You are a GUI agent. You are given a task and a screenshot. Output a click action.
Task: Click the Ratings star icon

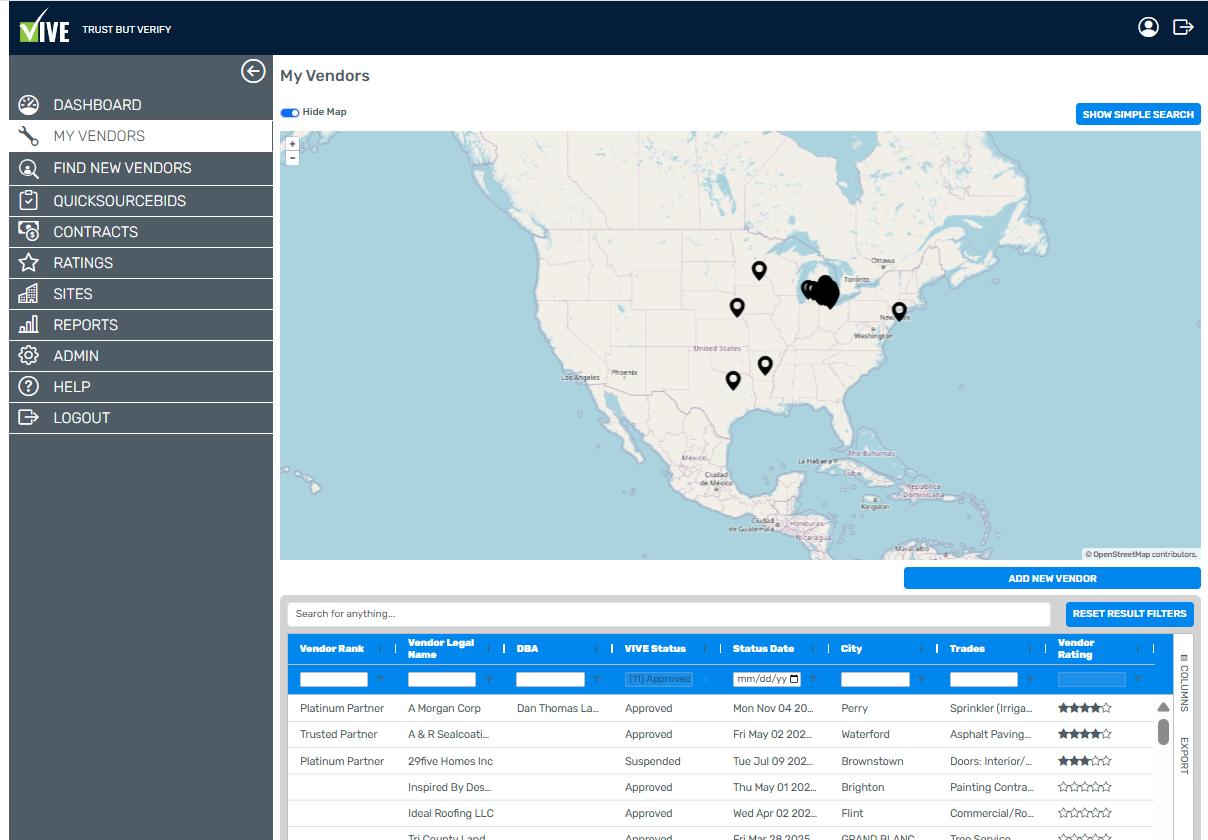pos(28,262)
